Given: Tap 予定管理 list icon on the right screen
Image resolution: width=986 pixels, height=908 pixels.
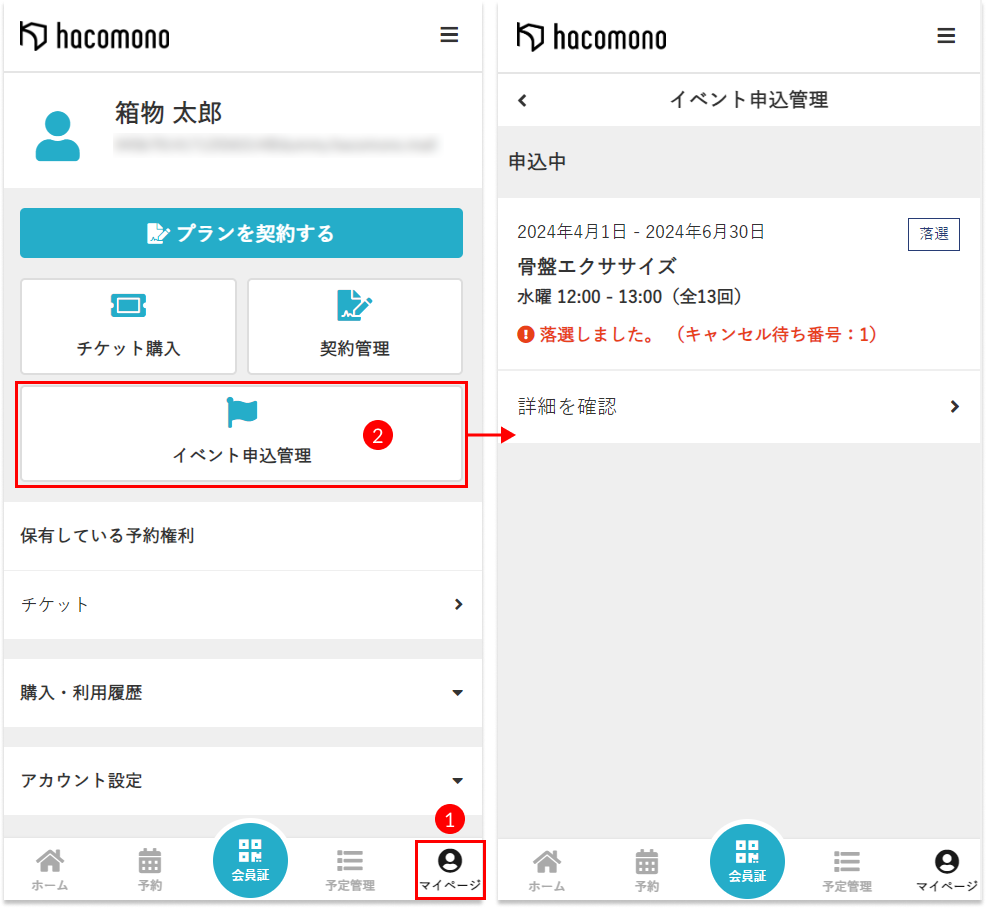Looking at the screenshot, I should coord(847,868).
